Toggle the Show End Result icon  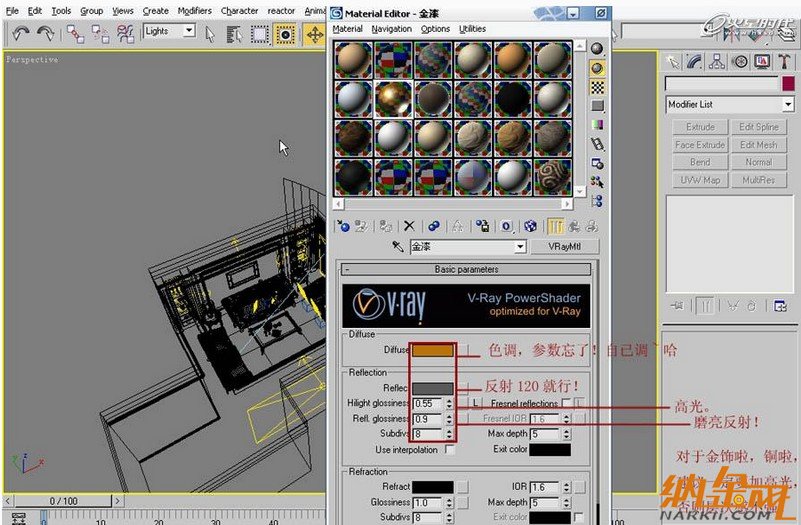[x=556, y=226]
